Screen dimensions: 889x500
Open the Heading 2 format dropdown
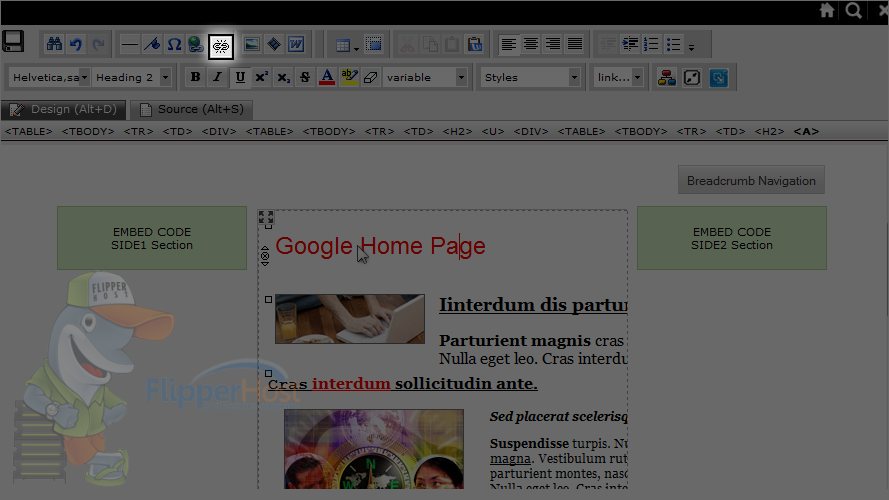click(x=132, y=77)
